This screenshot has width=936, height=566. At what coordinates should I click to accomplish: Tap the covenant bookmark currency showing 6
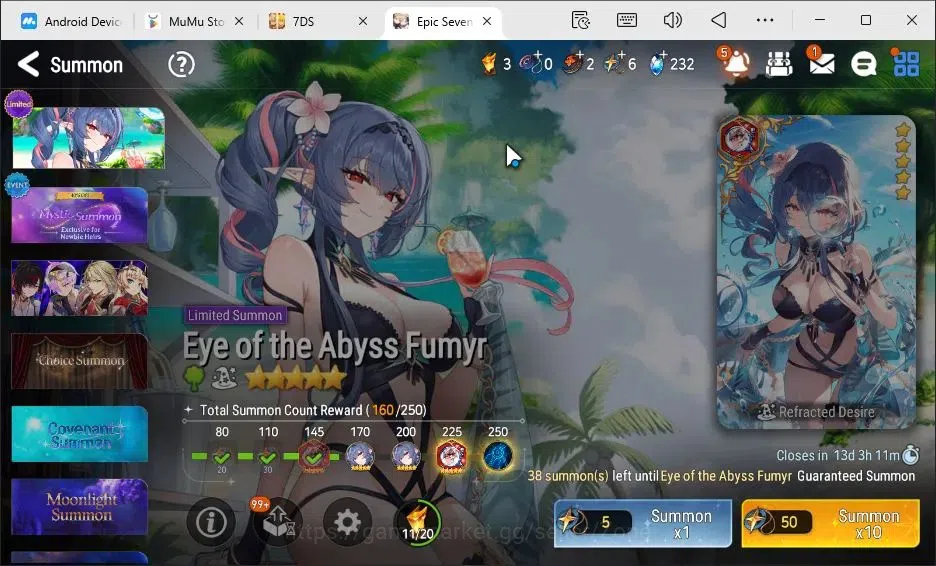[614, 63]
